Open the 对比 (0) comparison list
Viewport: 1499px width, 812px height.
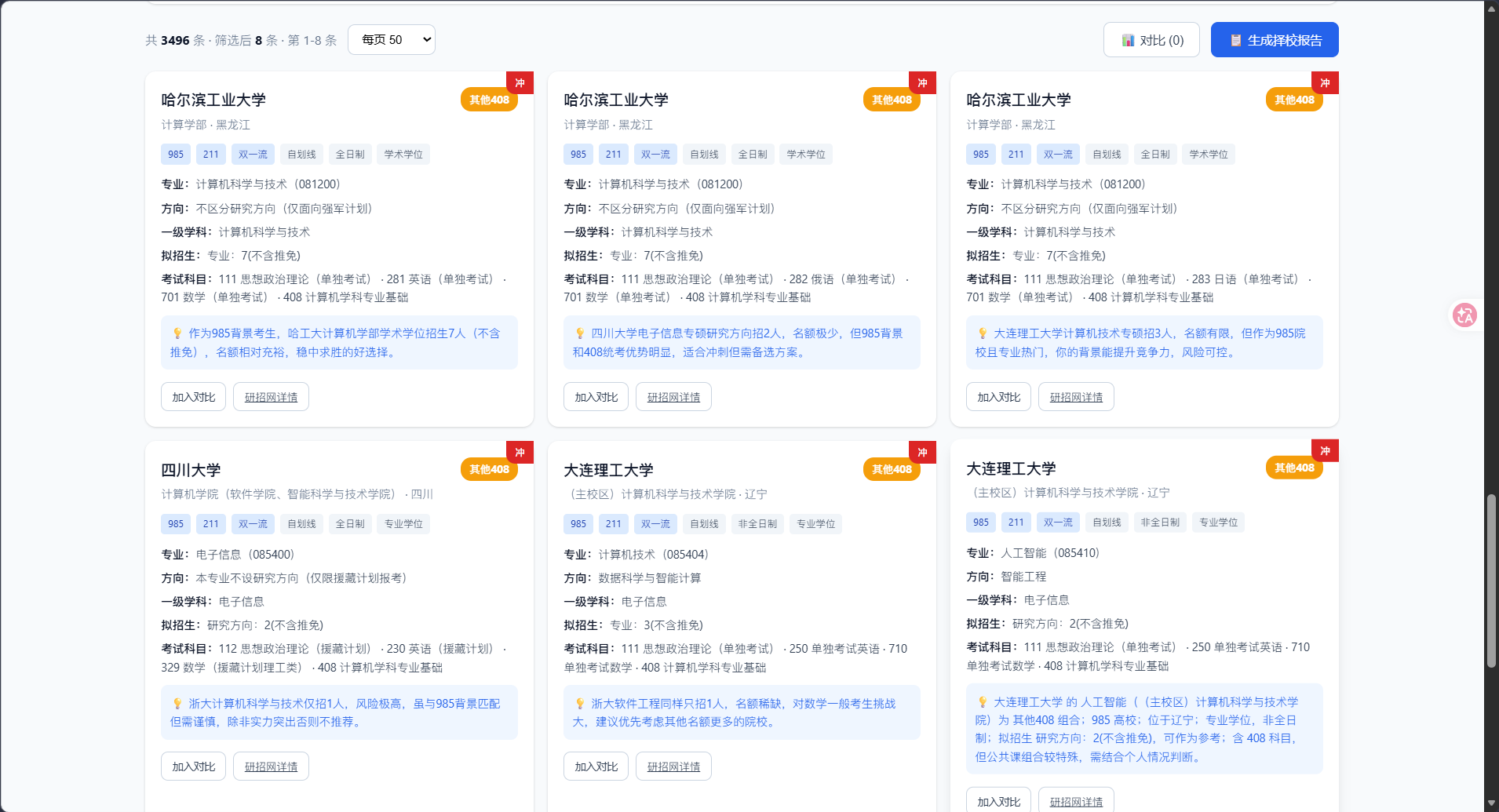(1151, 40)
